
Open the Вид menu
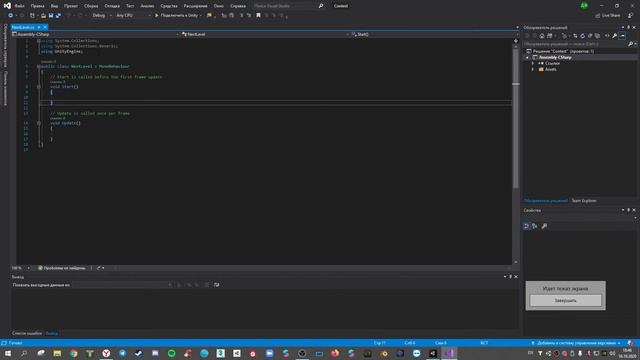(54, 6)
